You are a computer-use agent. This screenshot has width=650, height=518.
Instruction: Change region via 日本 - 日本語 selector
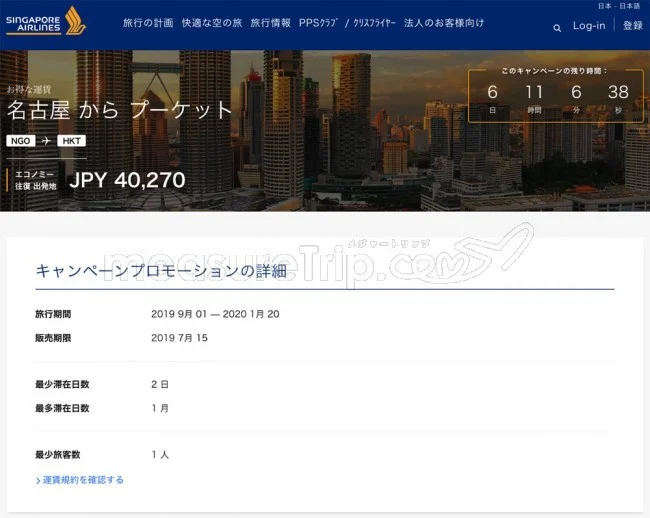tap(619, 6)
